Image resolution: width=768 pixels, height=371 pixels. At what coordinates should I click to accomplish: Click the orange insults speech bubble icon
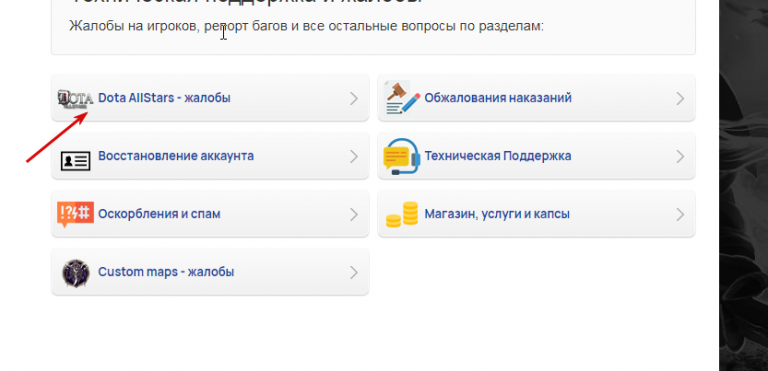75,214
